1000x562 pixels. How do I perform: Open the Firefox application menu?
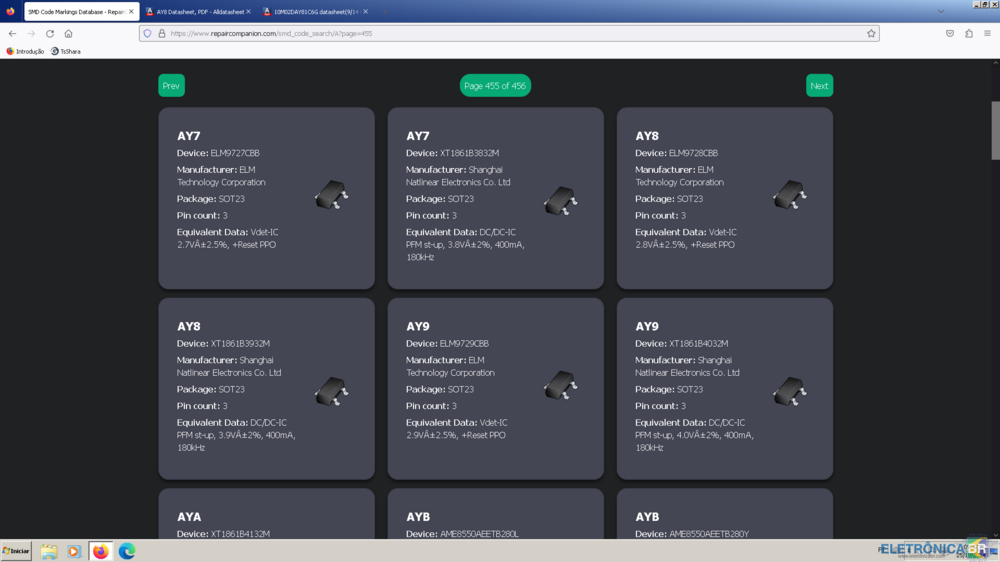pos(987,33)
